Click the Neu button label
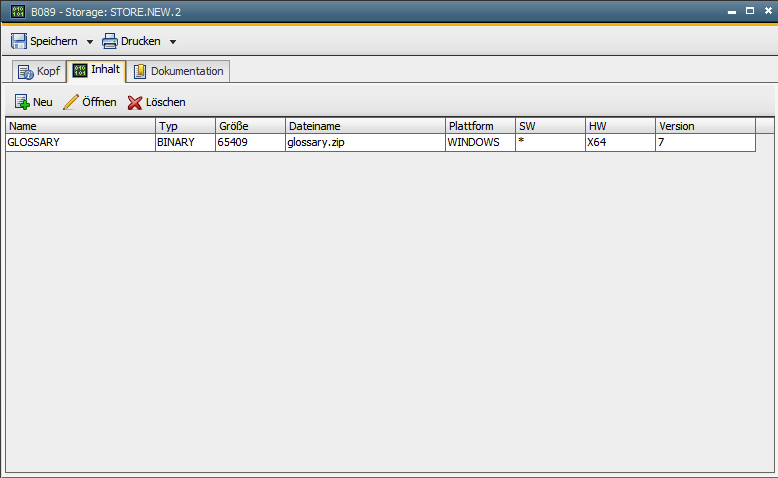This screenshot has height=478, width=778. pyautogui.click(x=43, y=102)
